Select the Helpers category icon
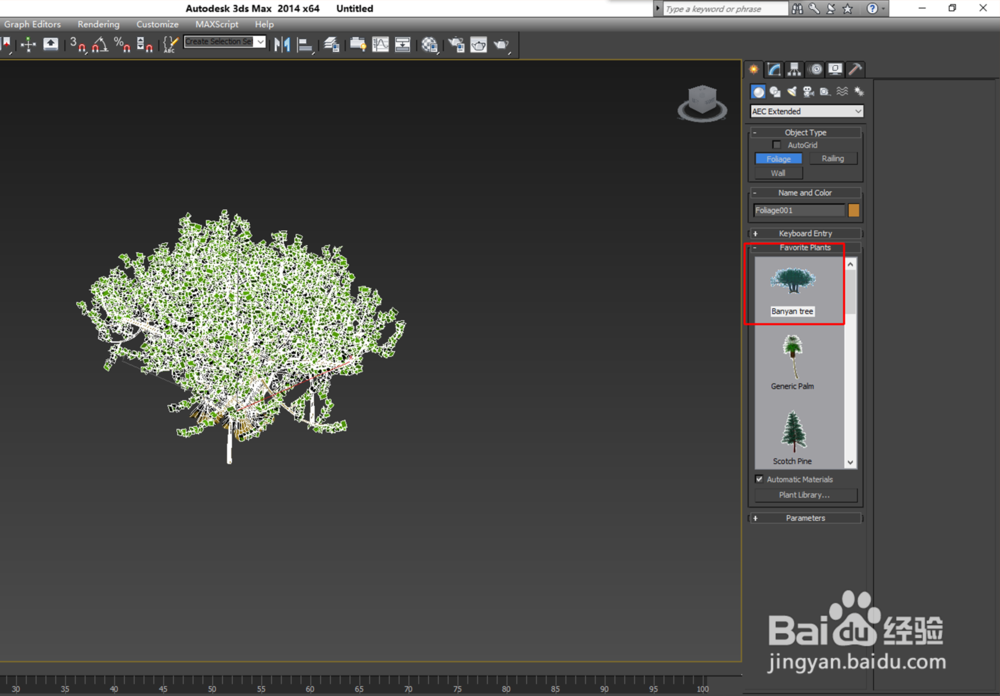The image size is (1000, 696). [x=825, y=92]
